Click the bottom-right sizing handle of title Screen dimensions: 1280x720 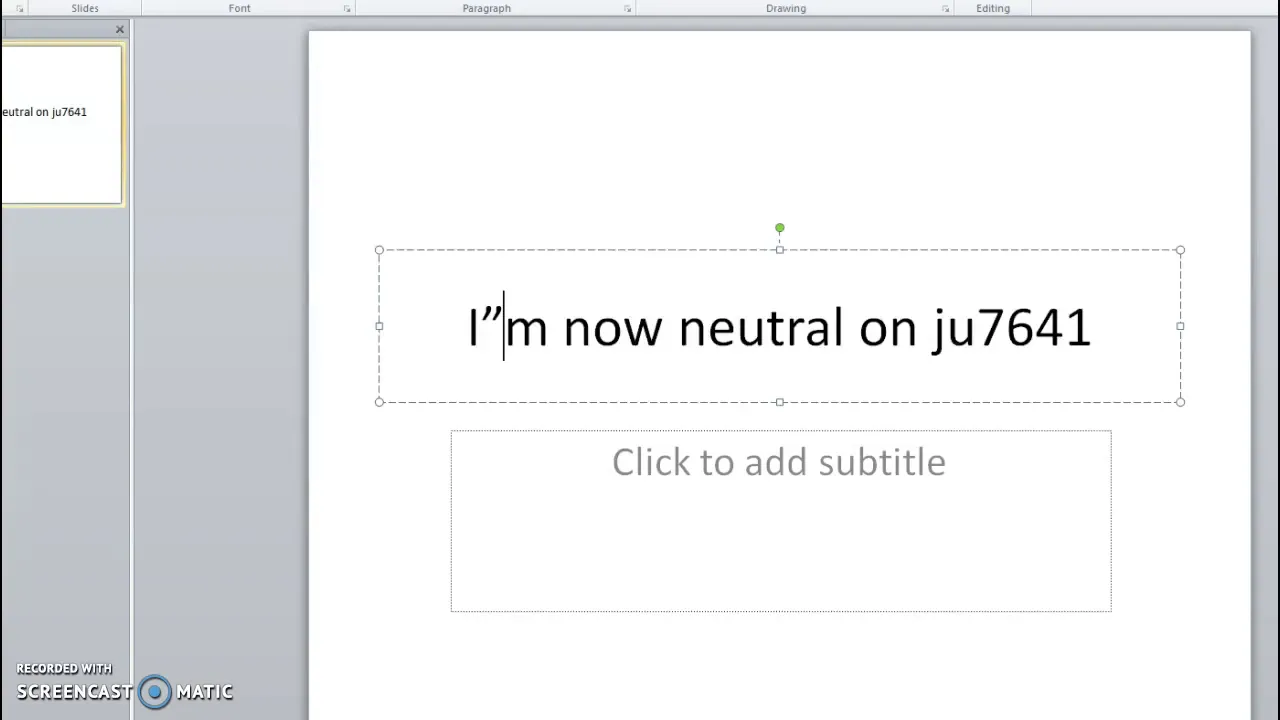[1180, 402]
